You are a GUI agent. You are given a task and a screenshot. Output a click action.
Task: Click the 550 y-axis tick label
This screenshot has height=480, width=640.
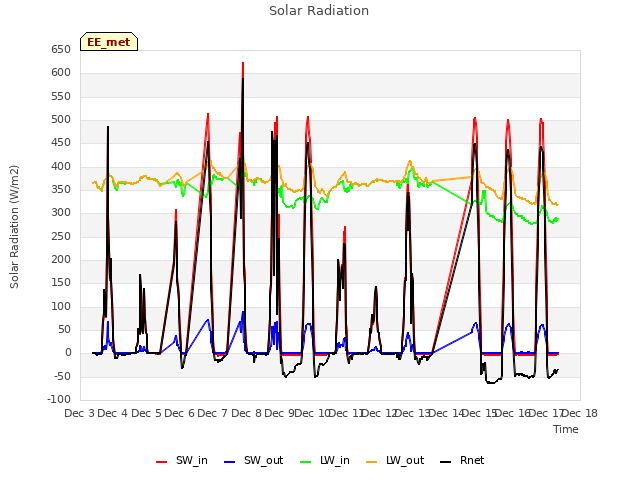pos(61,96)
